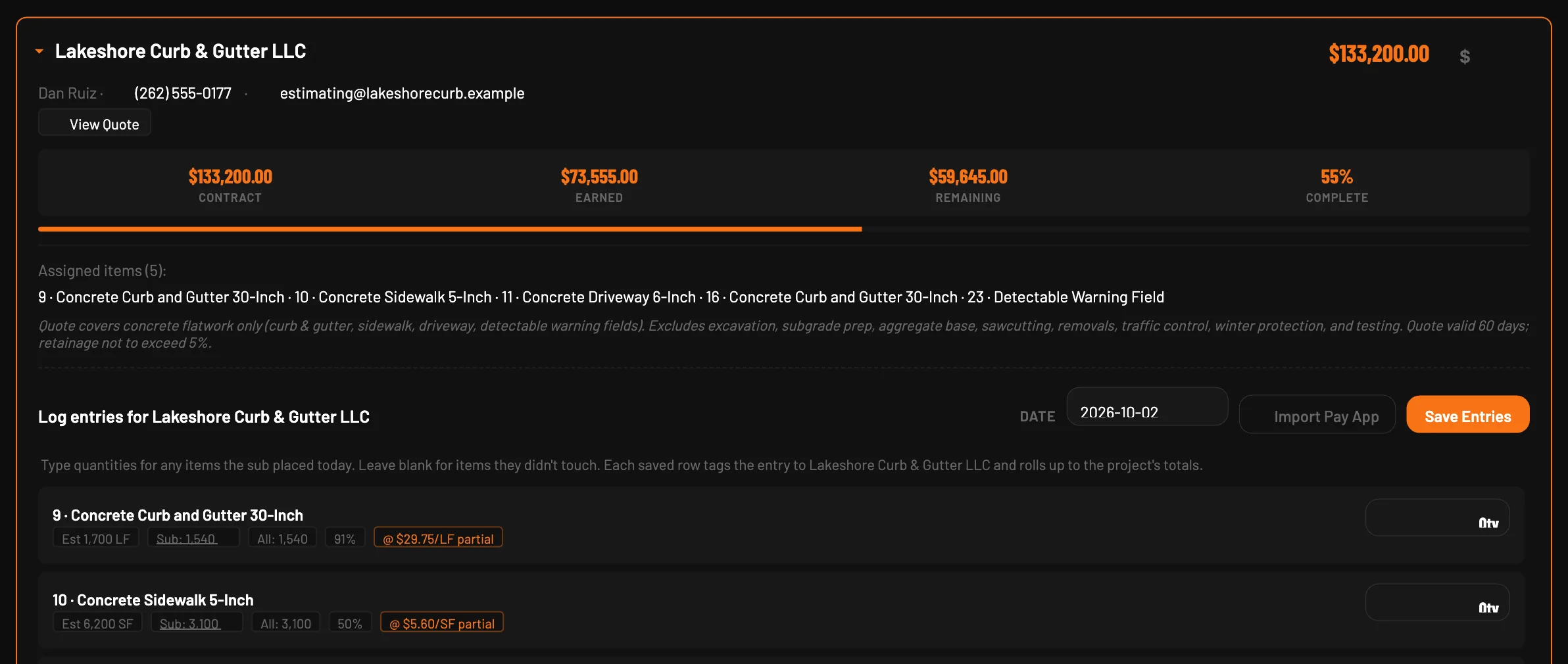Image resolution: width=1568 pixels, height=664 pixels.
Task: Click the All: 1,540 chip
Action: pos(282,537)
